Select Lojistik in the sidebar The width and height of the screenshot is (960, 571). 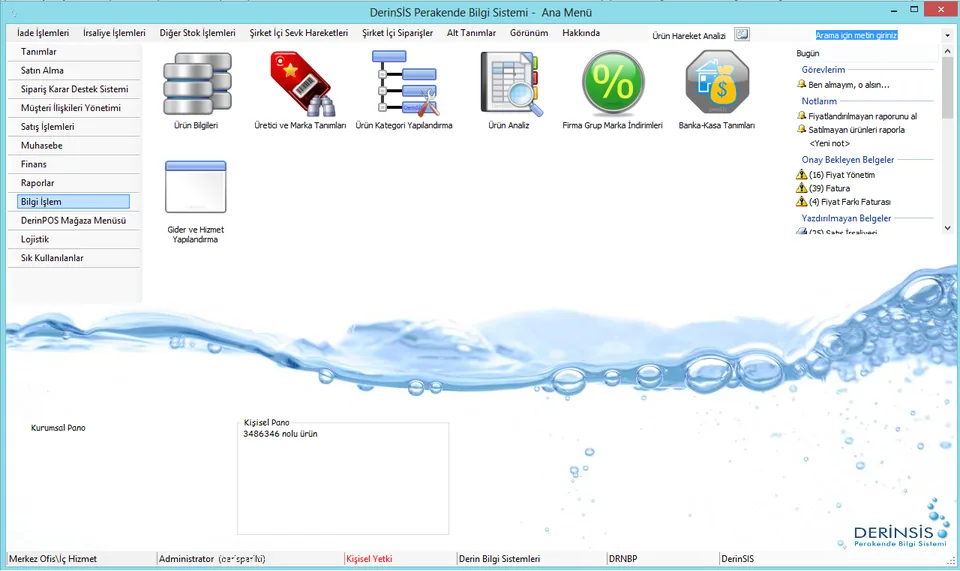pyautogui.click(x=75, y=239)
